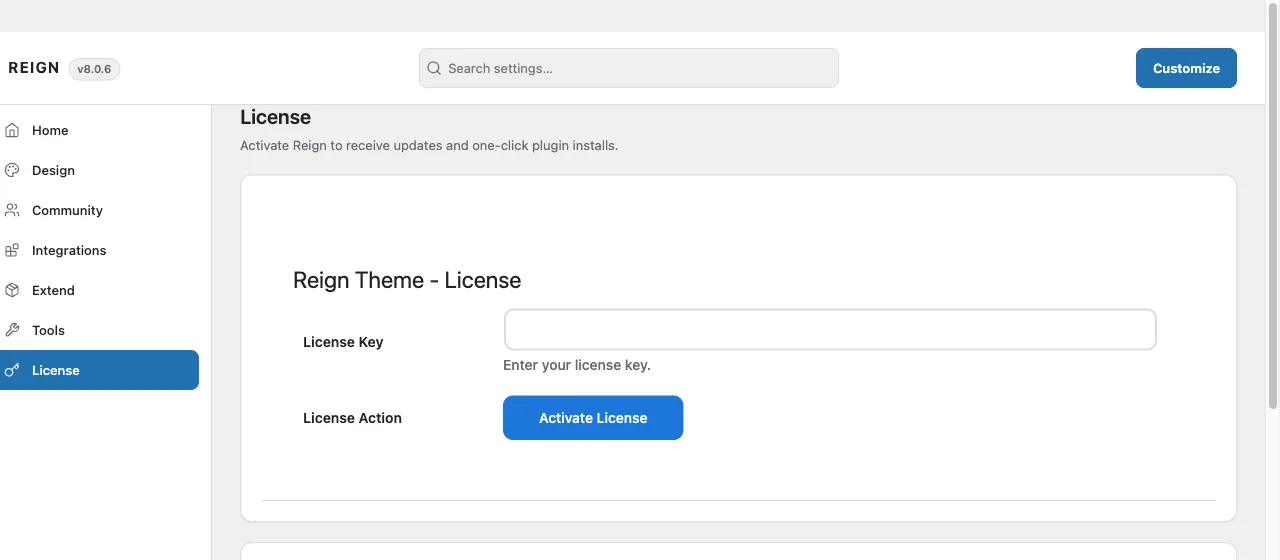Click the REIGN logo text

[34, 68]
